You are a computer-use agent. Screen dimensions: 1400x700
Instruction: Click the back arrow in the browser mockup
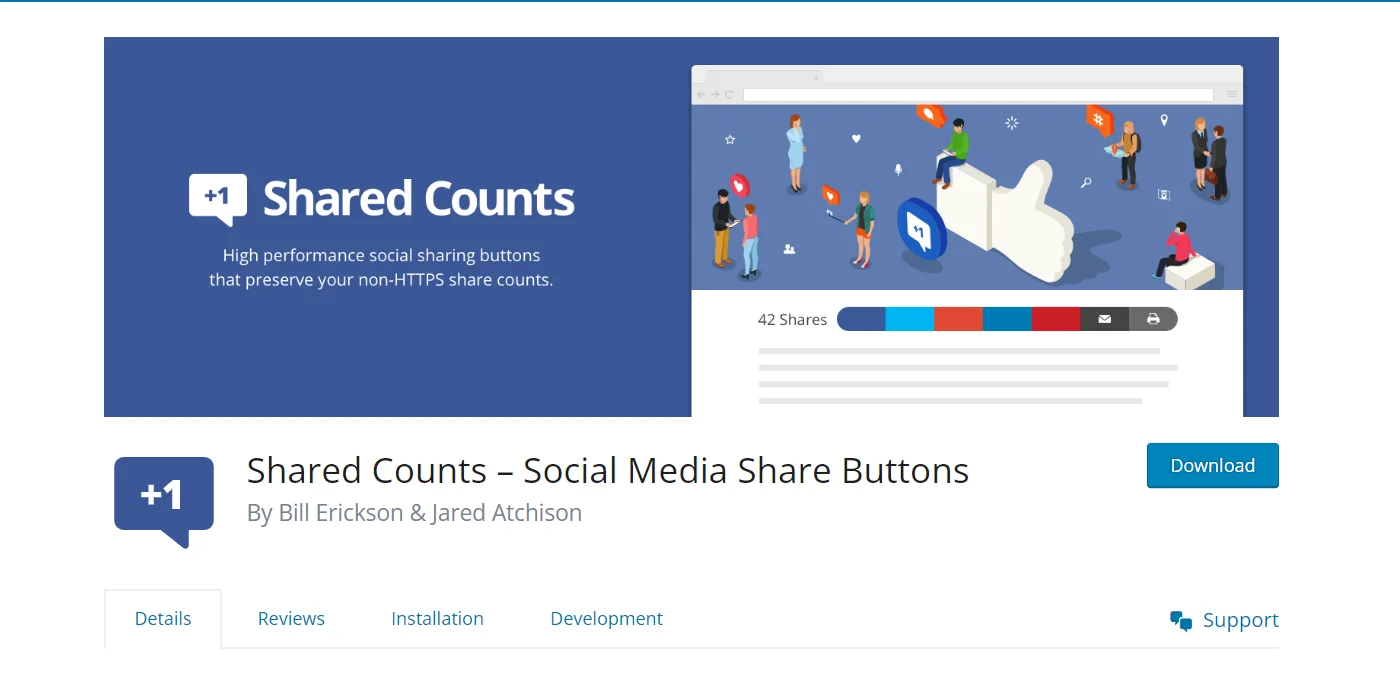coord(700,94)
